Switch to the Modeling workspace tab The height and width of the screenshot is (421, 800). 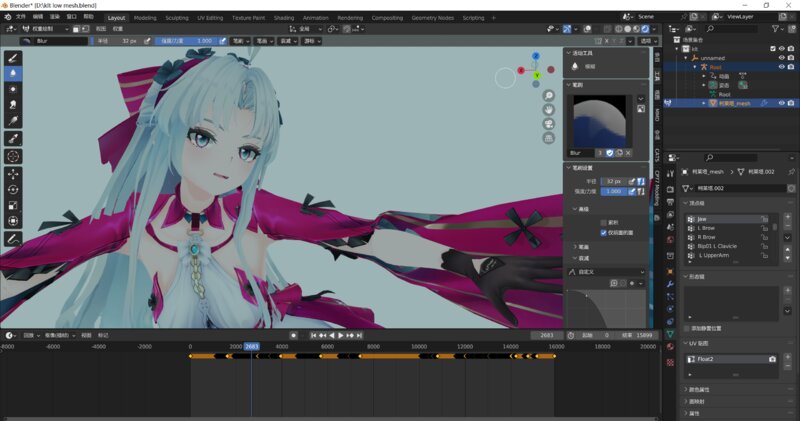[x=145, y=18]
